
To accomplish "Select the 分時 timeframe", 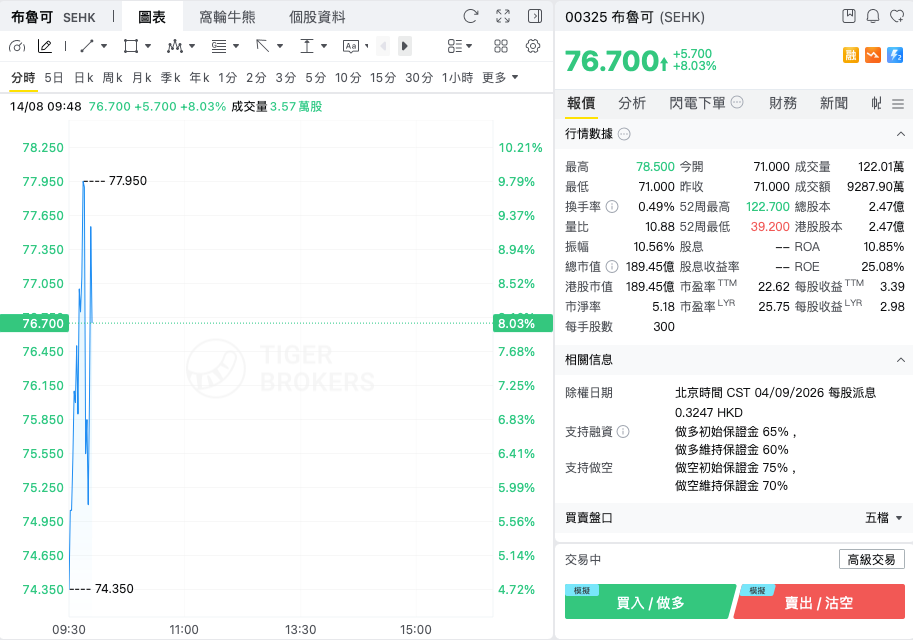I will pyautogui.click(x=23, y=77).
